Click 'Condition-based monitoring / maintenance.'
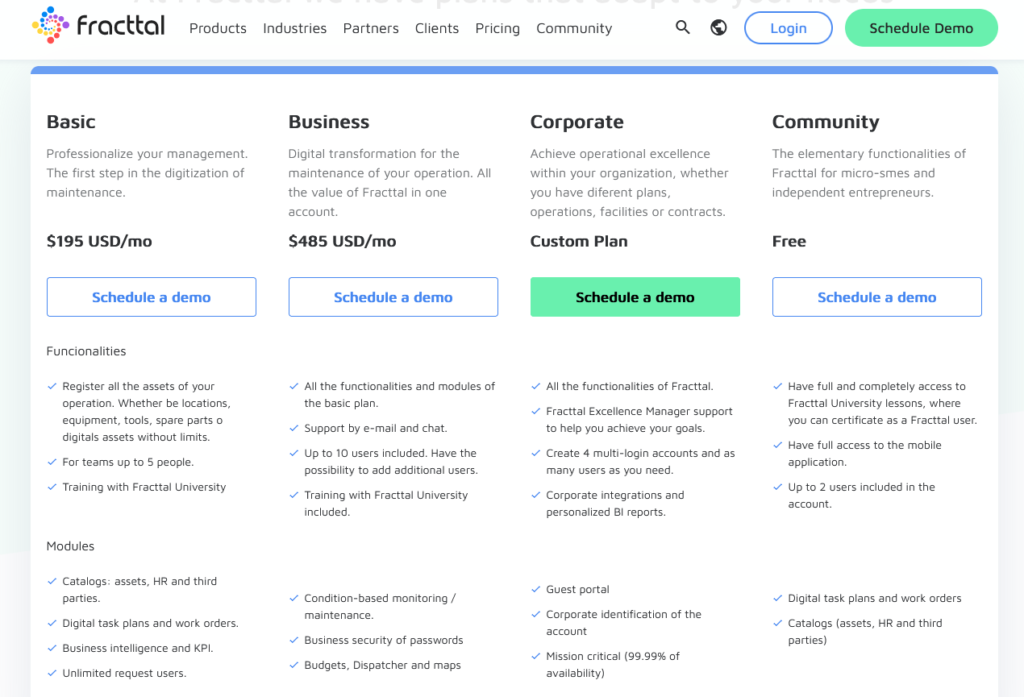 [380, 606]
